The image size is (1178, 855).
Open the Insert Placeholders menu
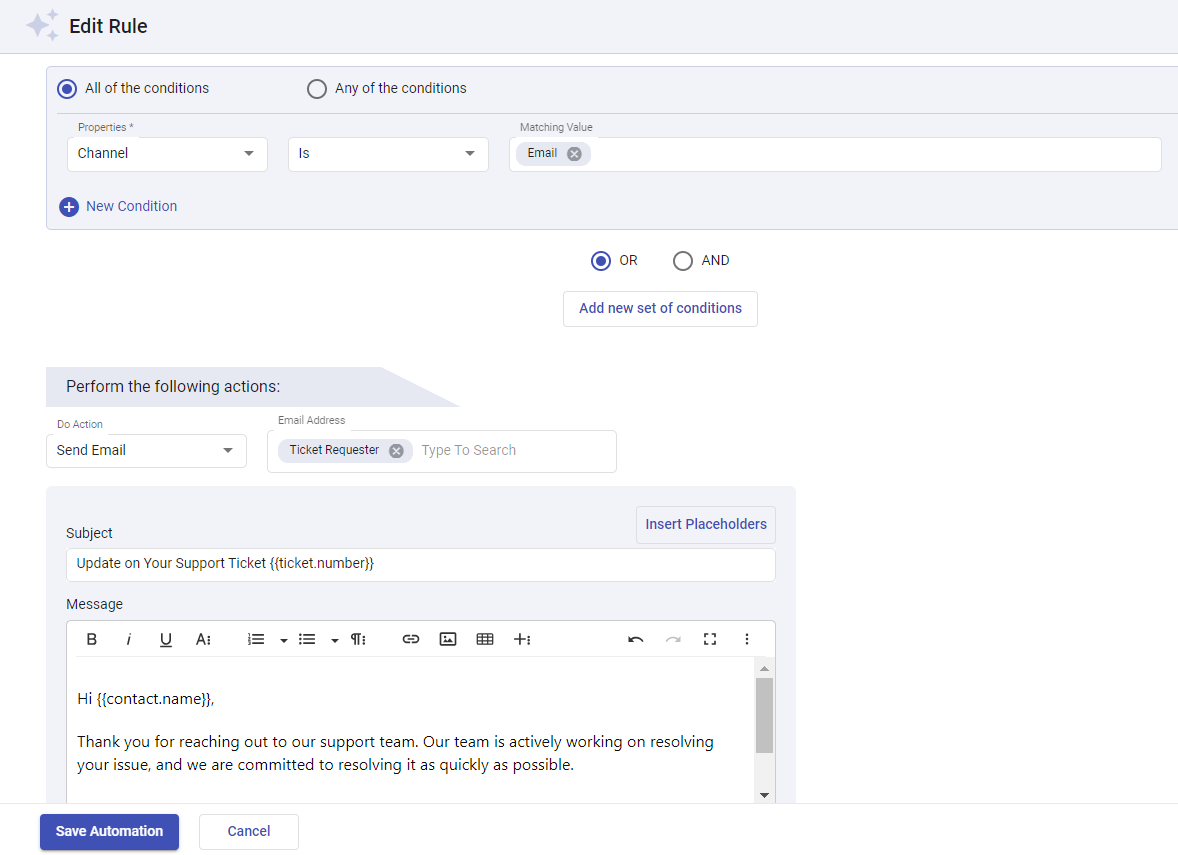[705, 524]
